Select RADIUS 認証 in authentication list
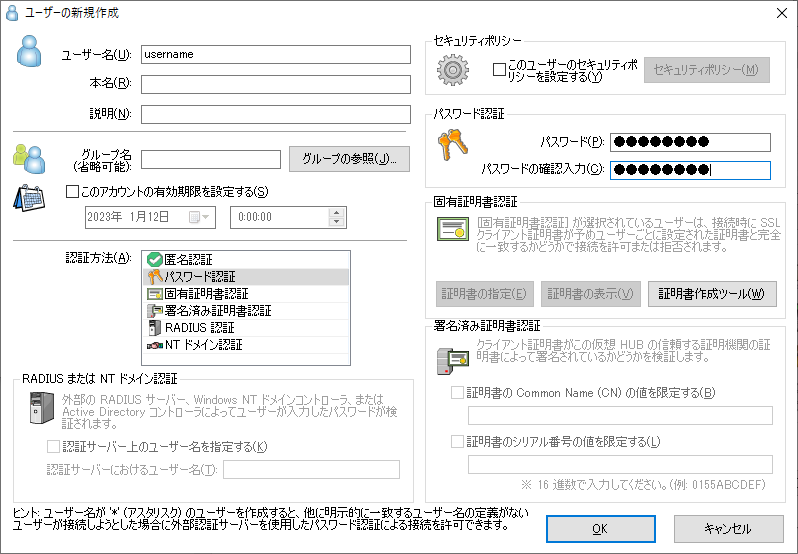 [x=246, y=328]
